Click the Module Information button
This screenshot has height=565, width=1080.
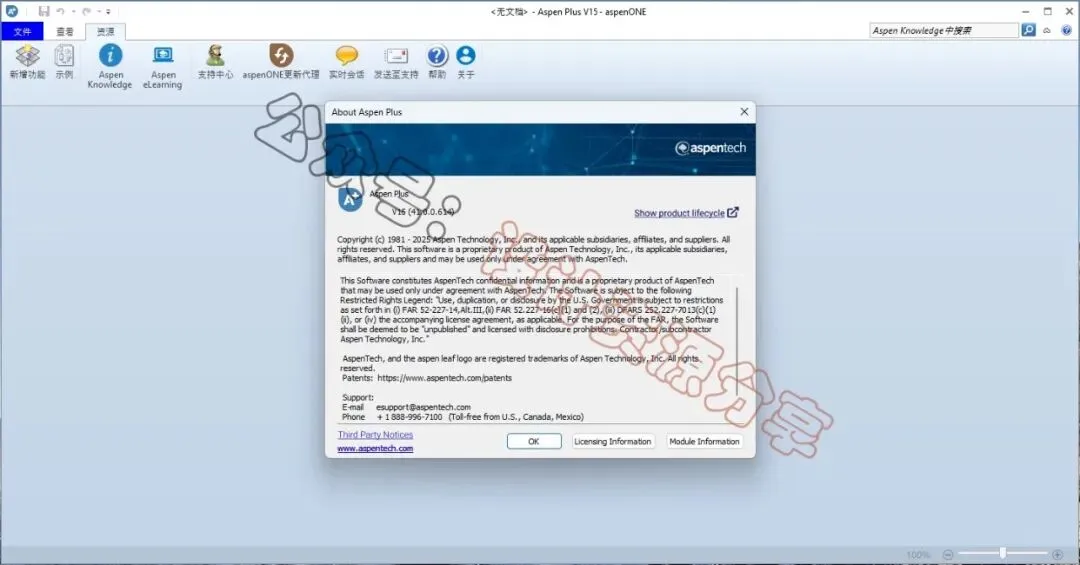pos(704,441)
